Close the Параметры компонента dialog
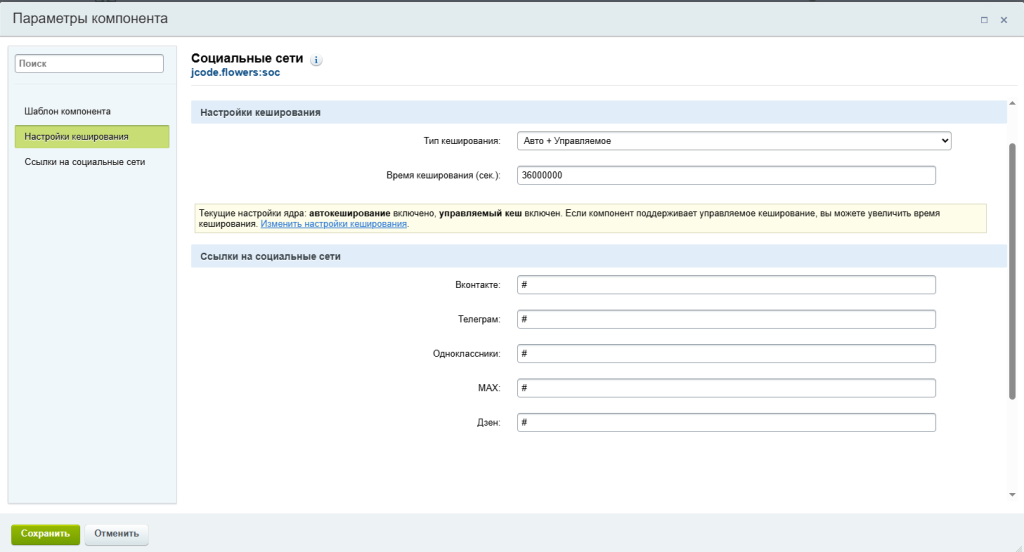The image size is (1024, 552). coord(1004,19)
